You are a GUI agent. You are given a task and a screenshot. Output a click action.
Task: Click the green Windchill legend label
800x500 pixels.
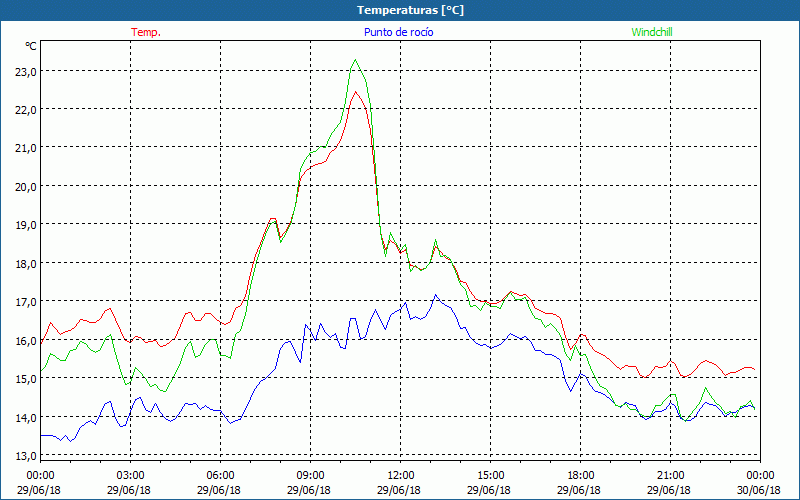coord(652,32)
